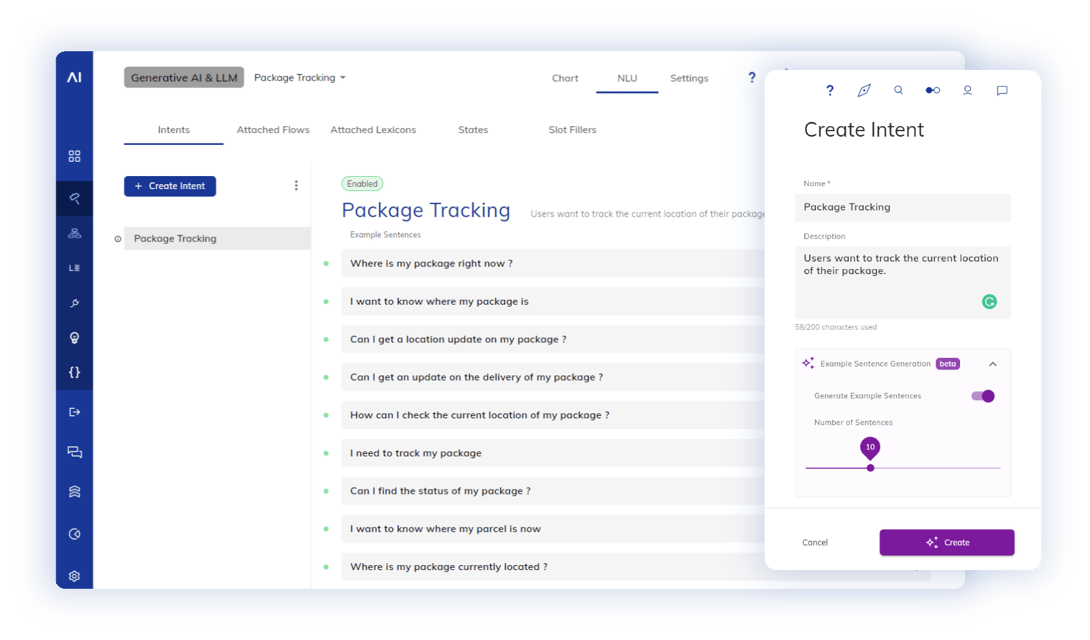Click the pin tool sidebar icon
1090x640 pixels.
(x=74, y=303)
